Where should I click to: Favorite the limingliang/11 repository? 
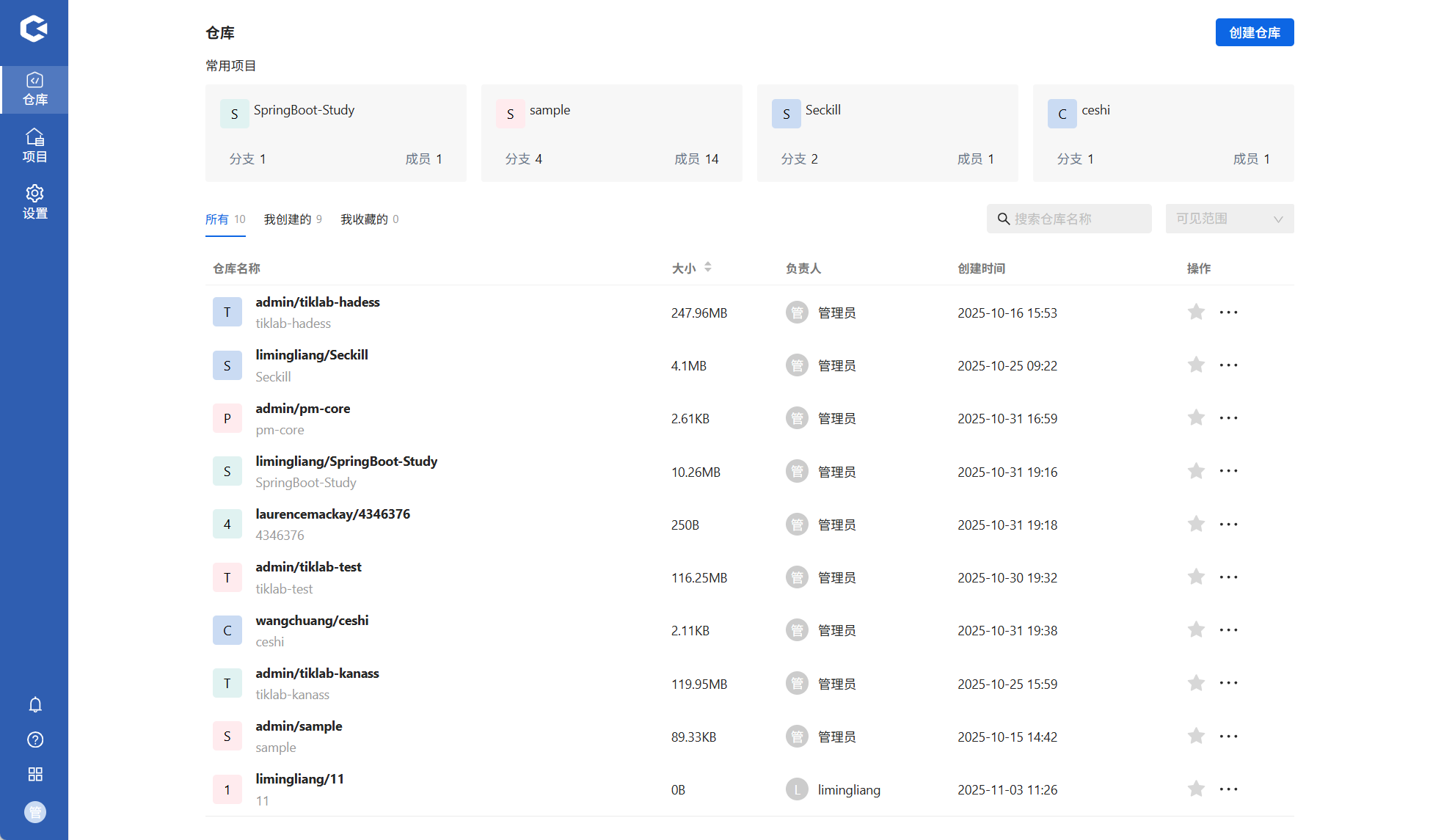click(1196, 789)
